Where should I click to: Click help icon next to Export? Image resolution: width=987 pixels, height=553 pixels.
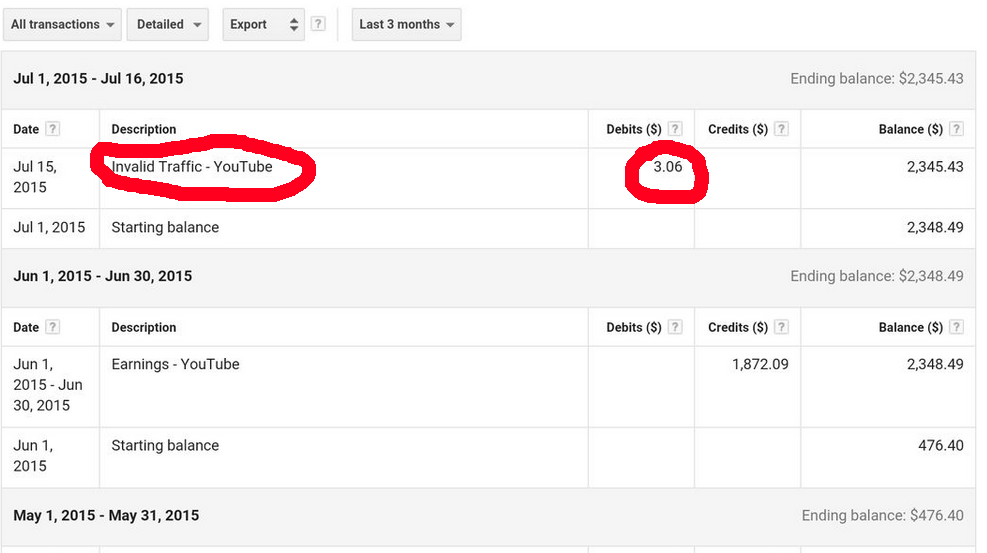[318, 24]
